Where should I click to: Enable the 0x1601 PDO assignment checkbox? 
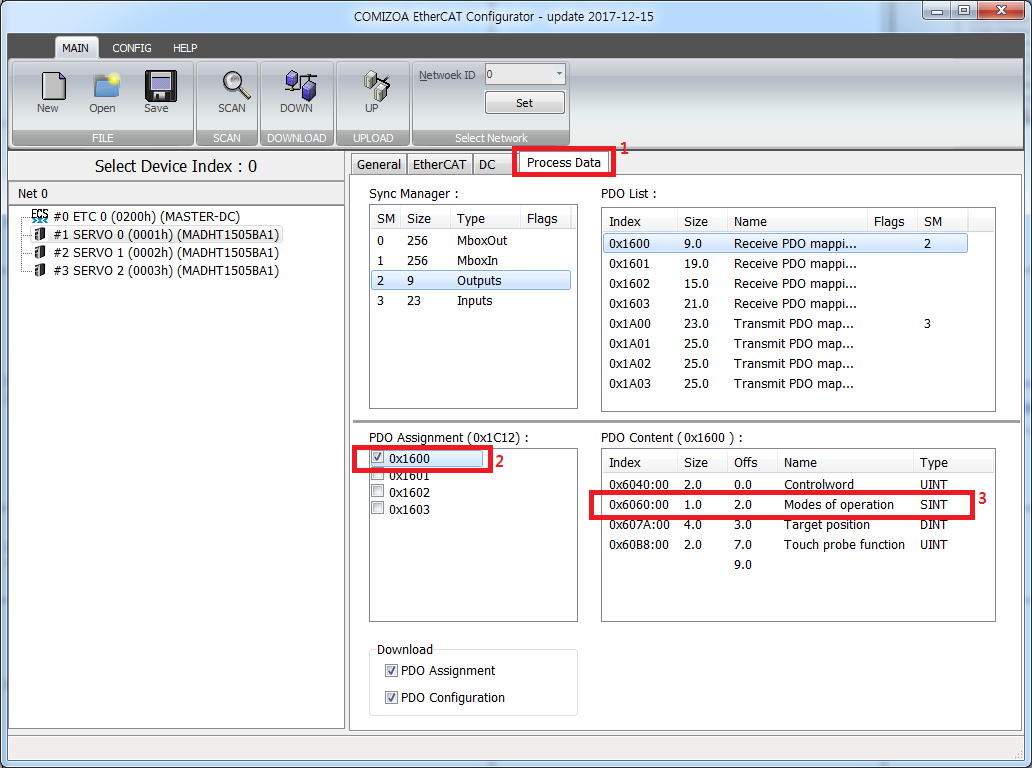click(378, 476)
